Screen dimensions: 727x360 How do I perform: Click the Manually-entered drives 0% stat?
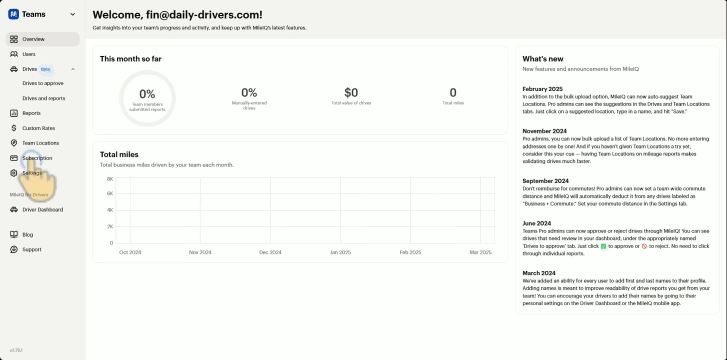[249, 98]
